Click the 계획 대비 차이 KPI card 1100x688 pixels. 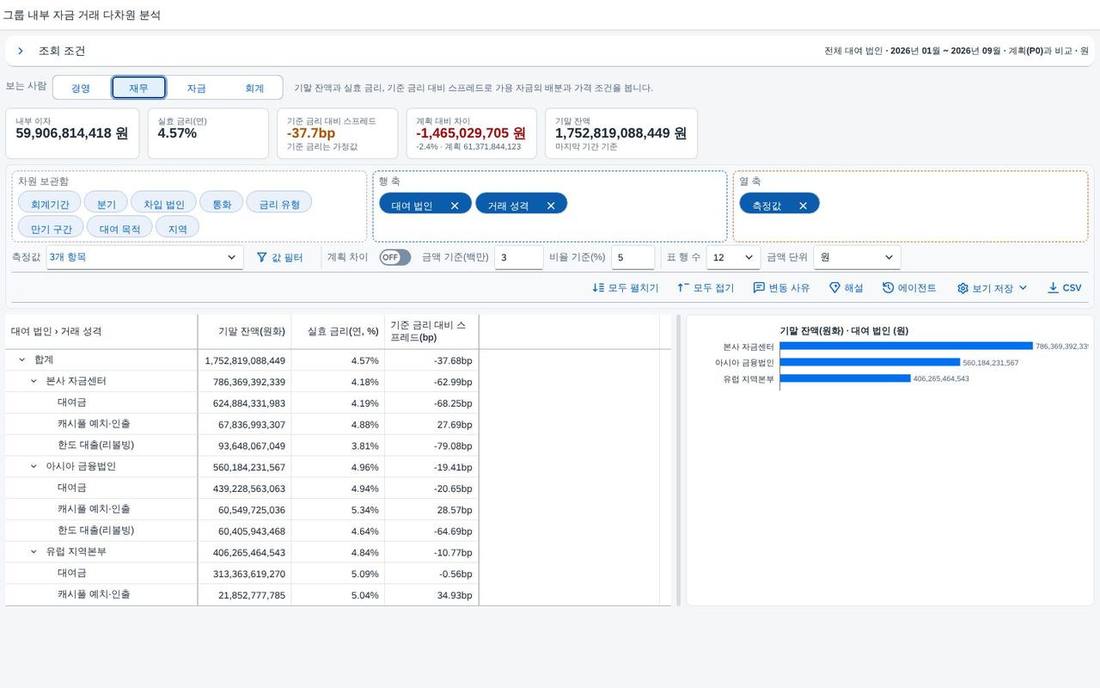pyautogui.click(x=471, y=133)
